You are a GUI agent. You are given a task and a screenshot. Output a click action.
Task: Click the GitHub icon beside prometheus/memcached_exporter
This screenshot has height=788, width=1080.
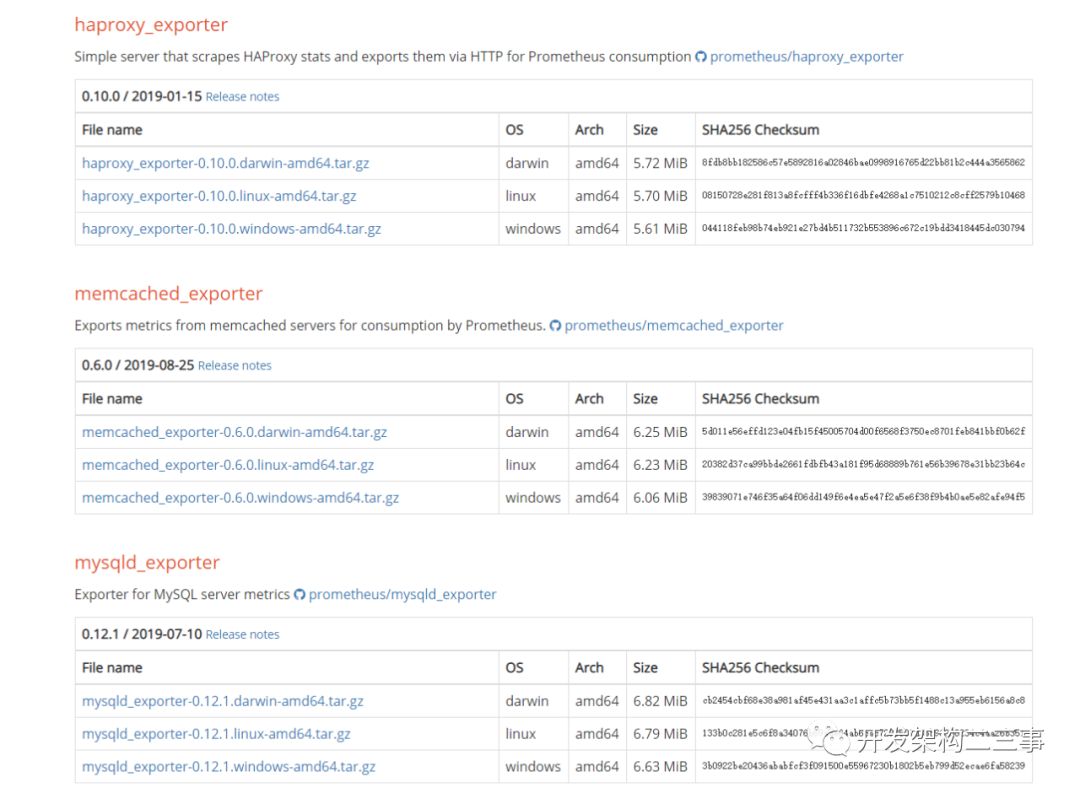(556, 326)
